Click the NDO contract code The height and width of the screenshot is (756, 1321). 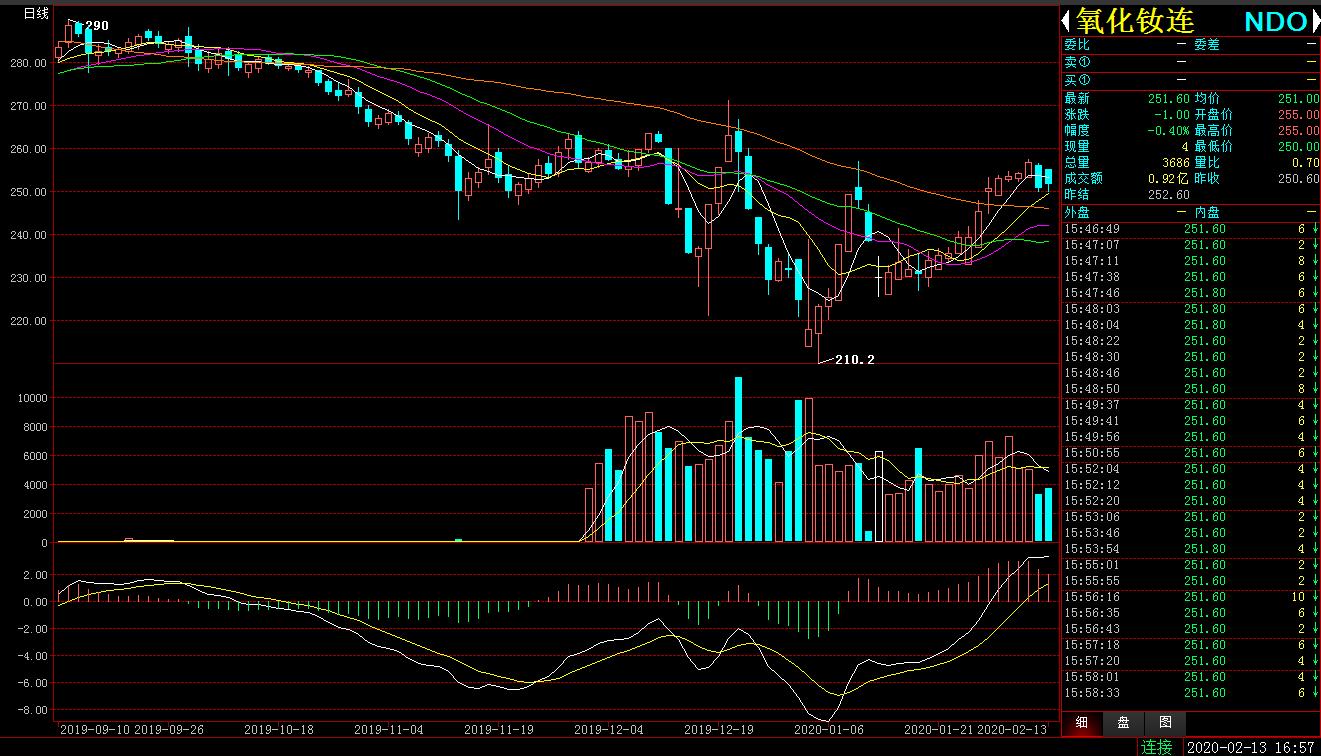[1275, 22]
